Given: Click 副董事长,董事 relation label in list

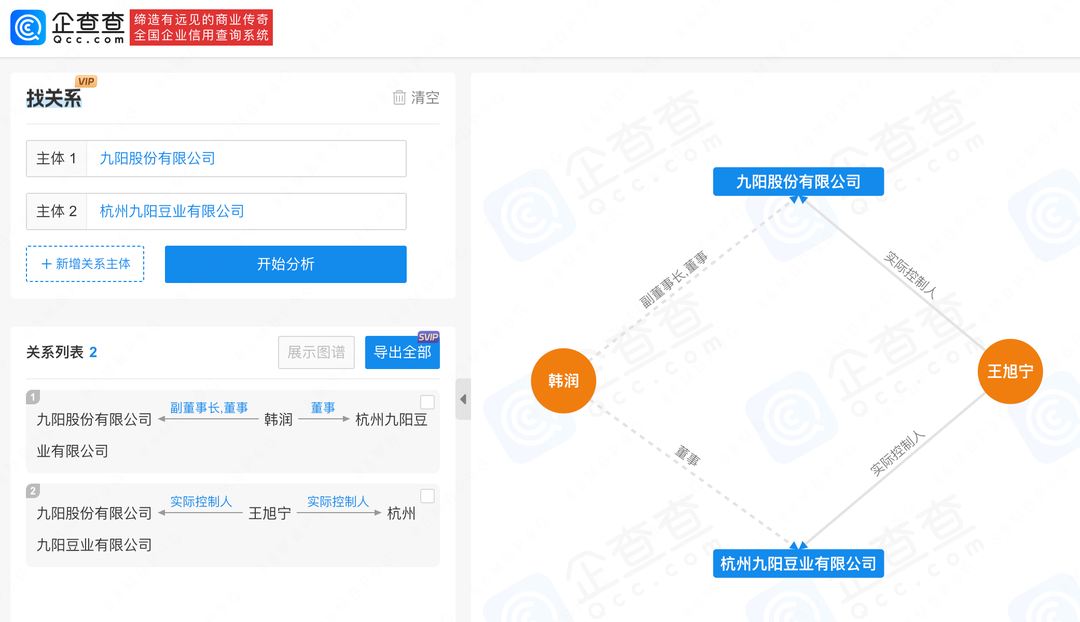Looking at the screenshot, I should [209, 408].
